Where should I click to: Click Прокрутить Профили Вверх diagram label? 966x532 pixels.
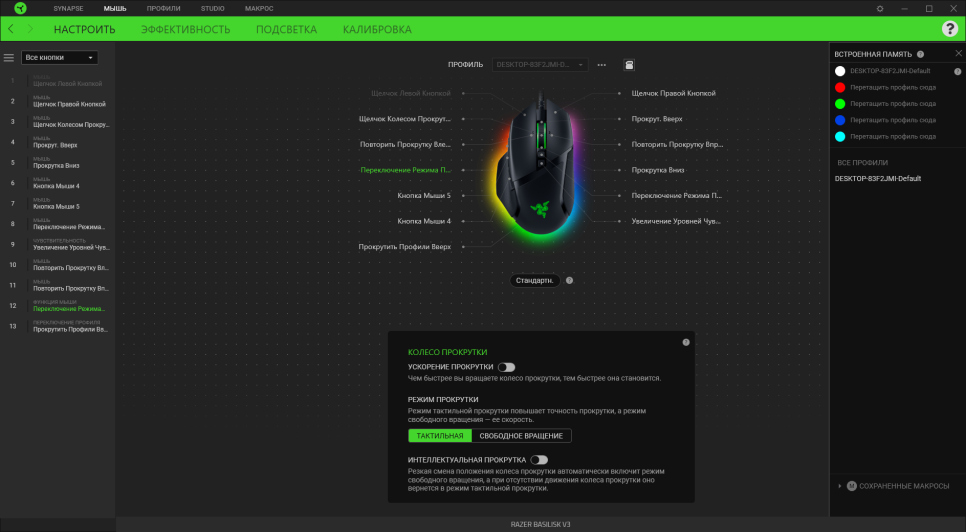point(405,247)
